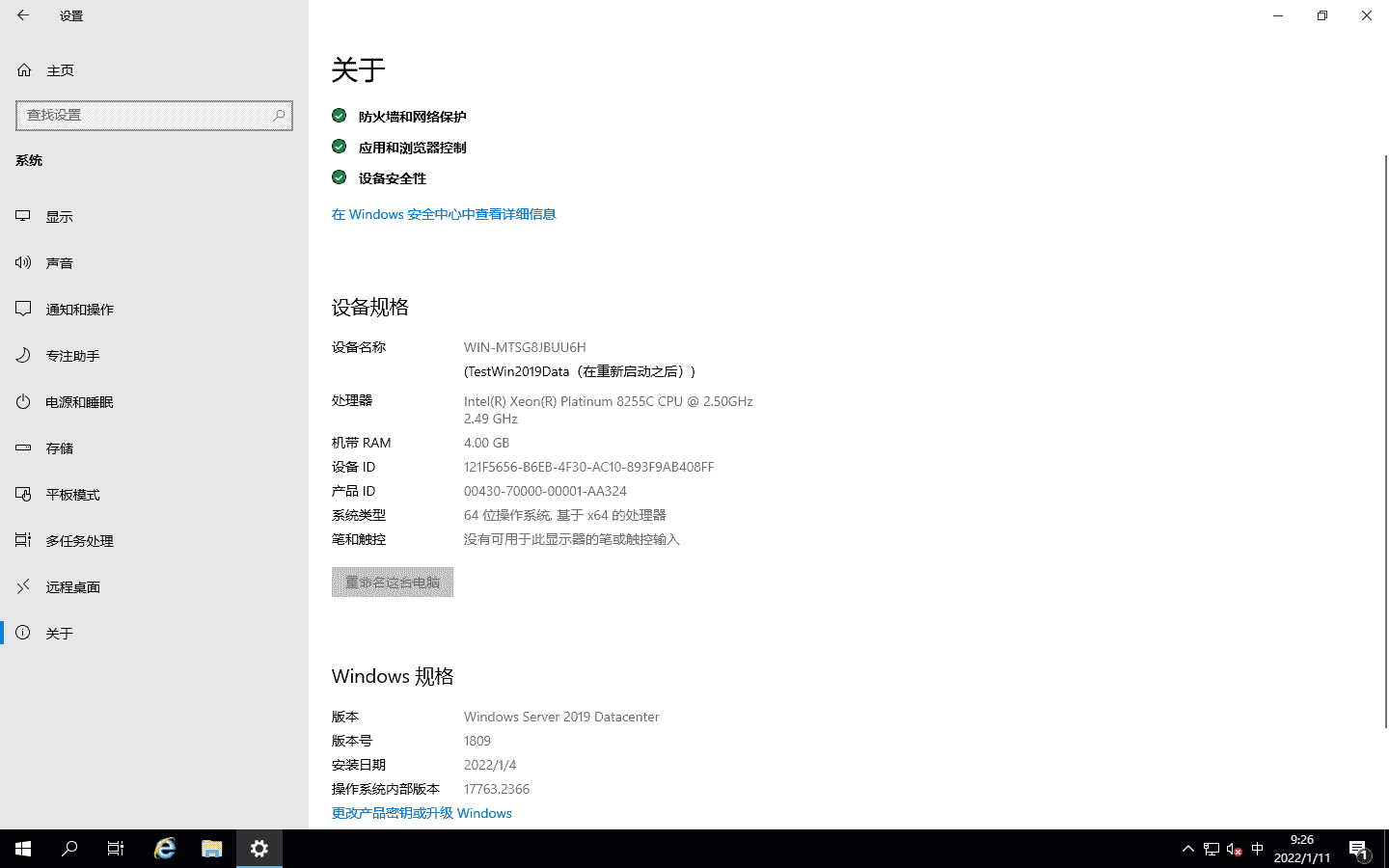Viewport: 1389px width, 868px height.
Task: Open 显示 settings page
Action: coord(154,217)
